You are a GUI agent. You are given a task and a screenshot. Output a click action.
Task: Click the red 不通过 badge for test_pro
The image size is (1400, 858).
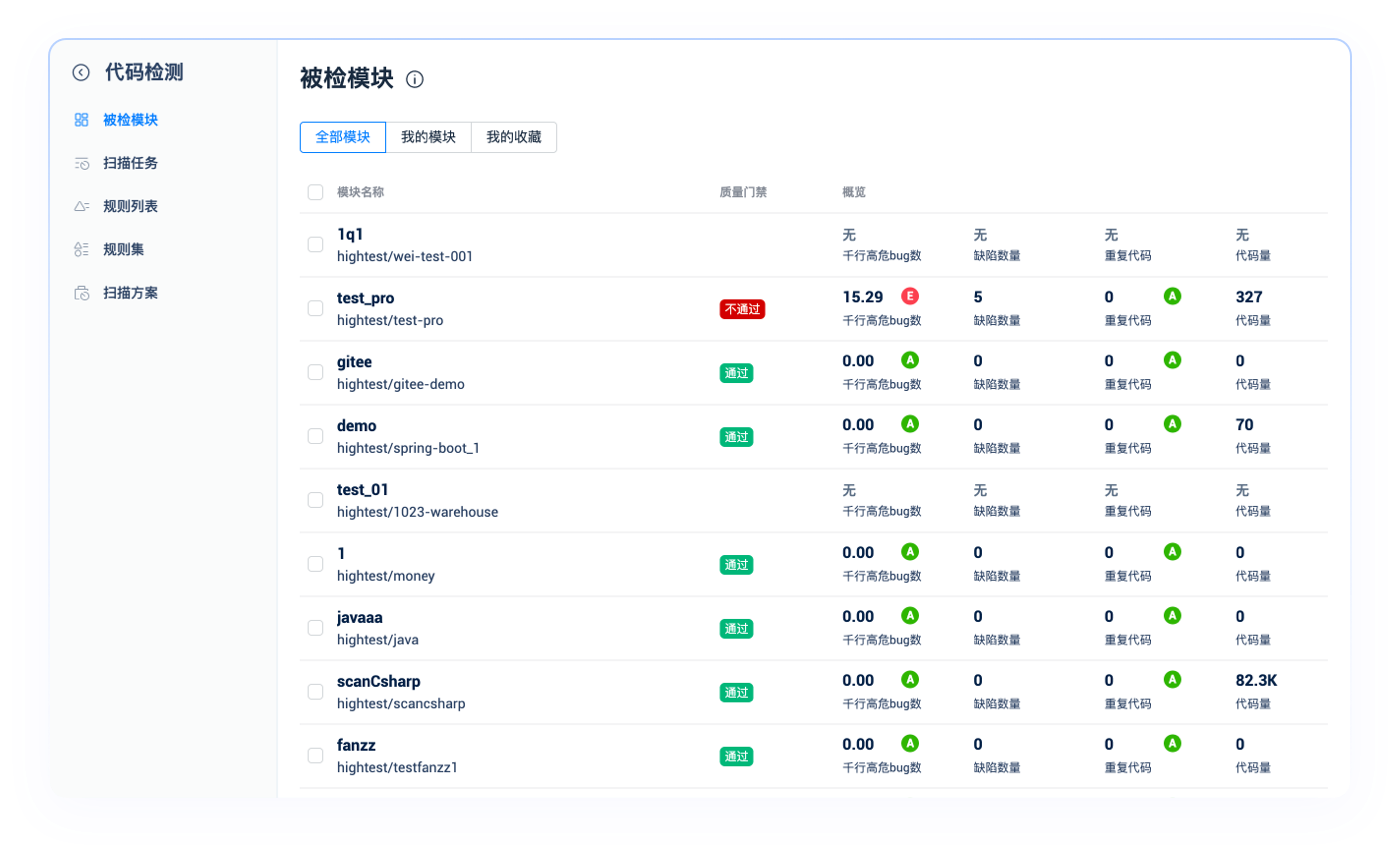742,309
